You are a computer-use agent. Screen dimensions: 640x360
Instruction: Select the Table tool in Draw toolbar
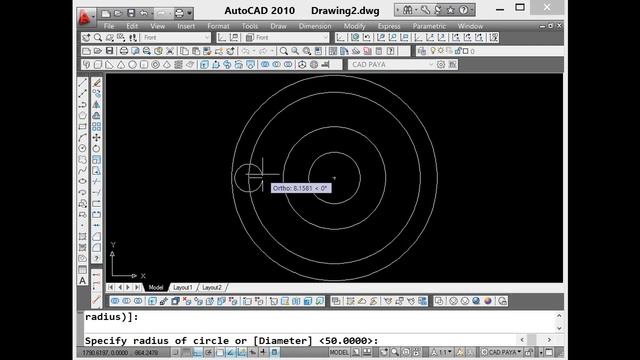(x=82, y=270)
